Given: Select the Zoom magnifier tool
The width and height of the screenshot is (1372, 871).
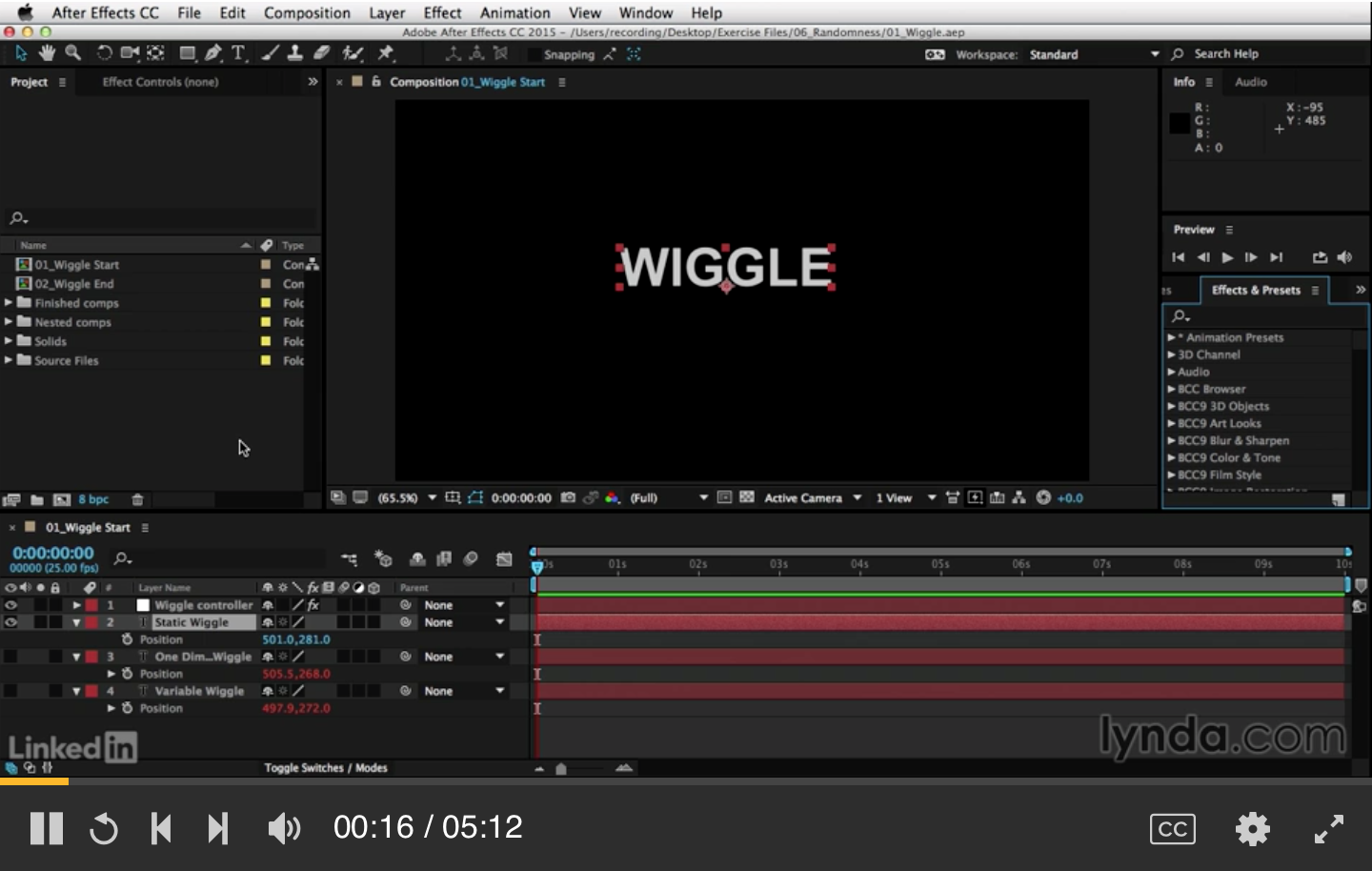Looking at the screenshot, I should 72,53.
